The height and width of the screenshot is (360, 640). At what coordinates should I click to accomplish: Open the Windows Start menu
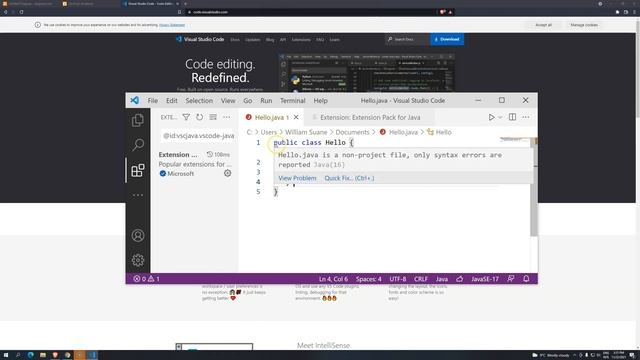point(6,355)
